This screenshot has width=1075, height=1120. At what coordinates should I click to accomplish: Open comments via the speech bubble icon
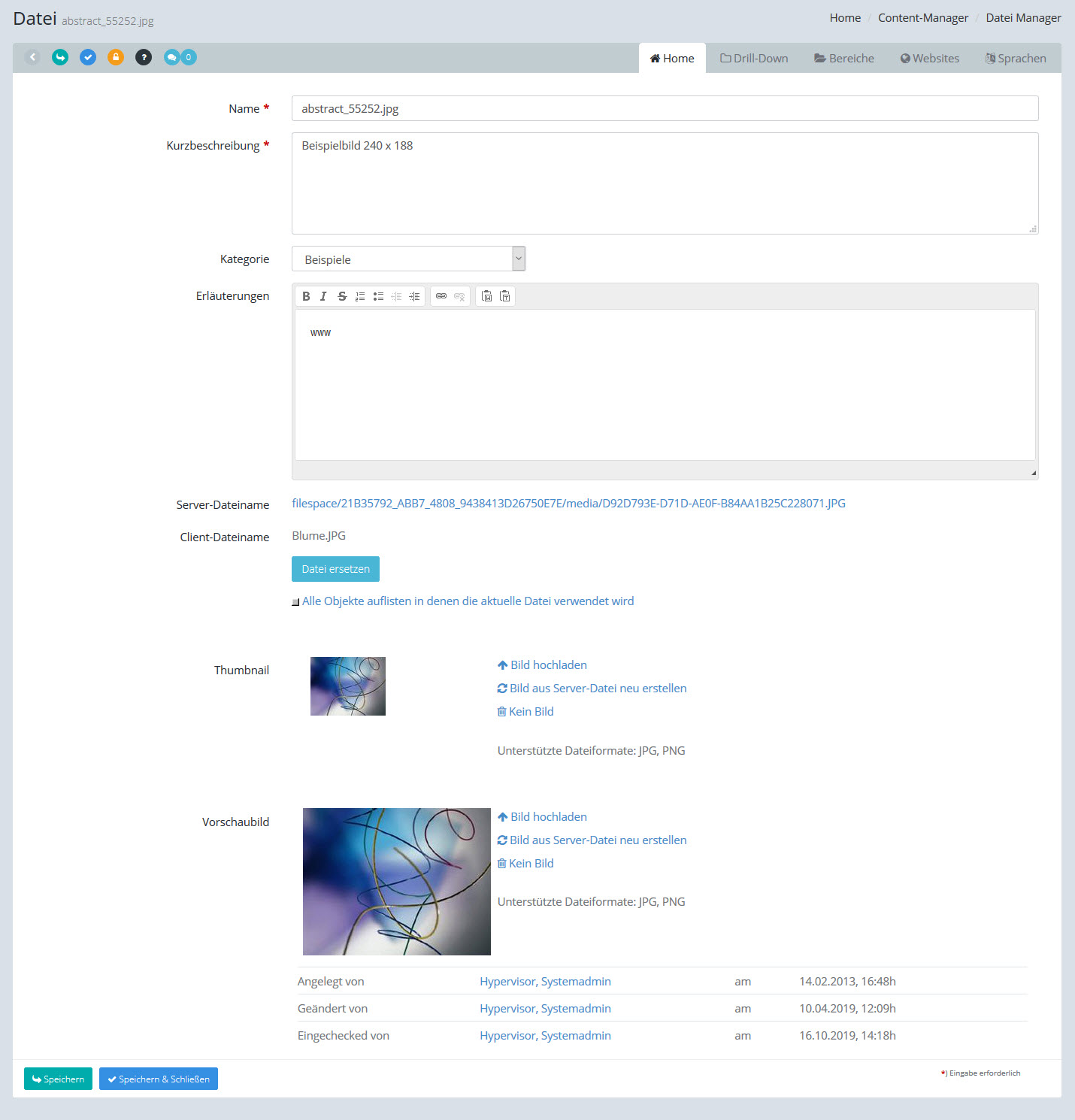(x=172, y=57)
